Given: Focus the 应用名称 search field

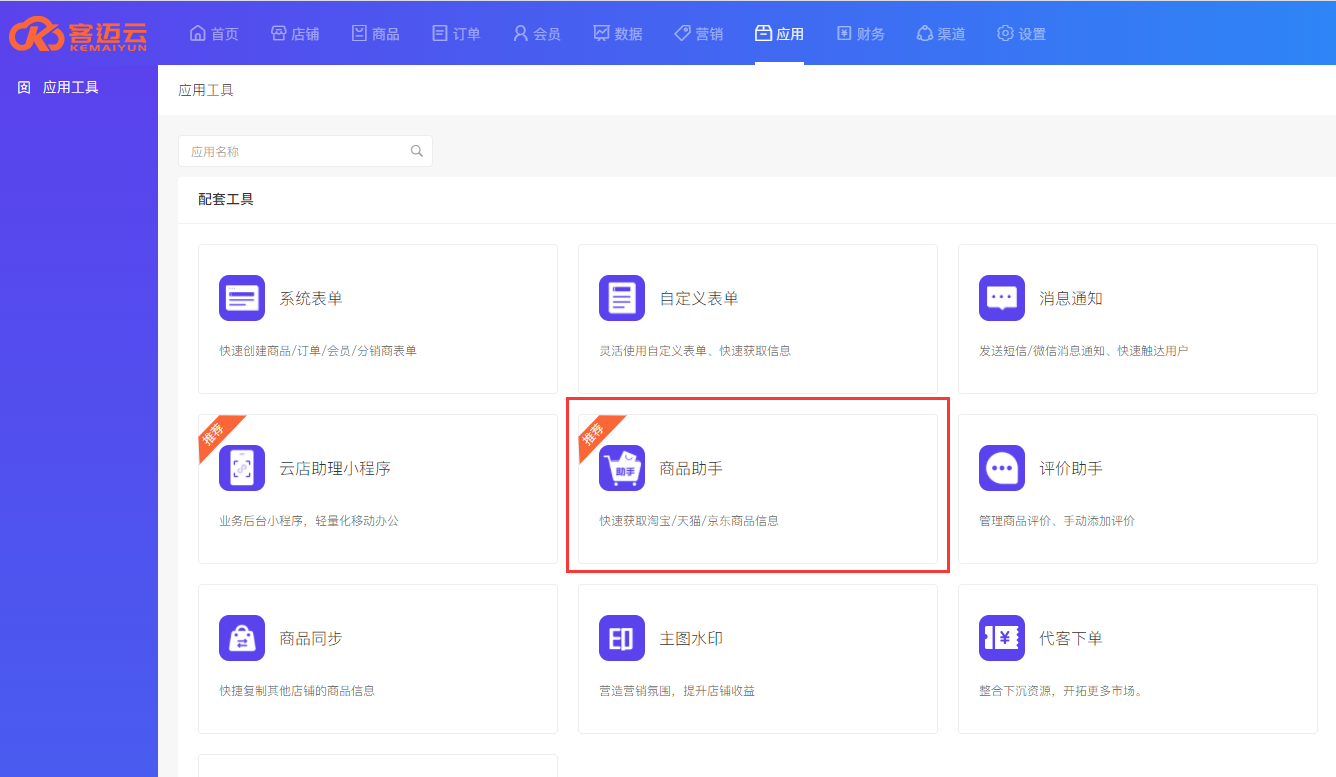Looking at the screenshot, I should [295, 152].
